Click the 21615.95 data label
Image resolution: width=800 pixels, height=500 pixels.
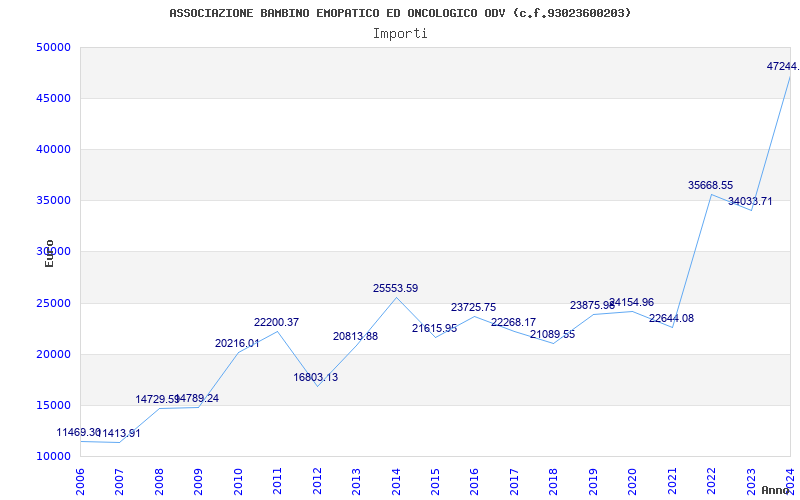(435, 329)
